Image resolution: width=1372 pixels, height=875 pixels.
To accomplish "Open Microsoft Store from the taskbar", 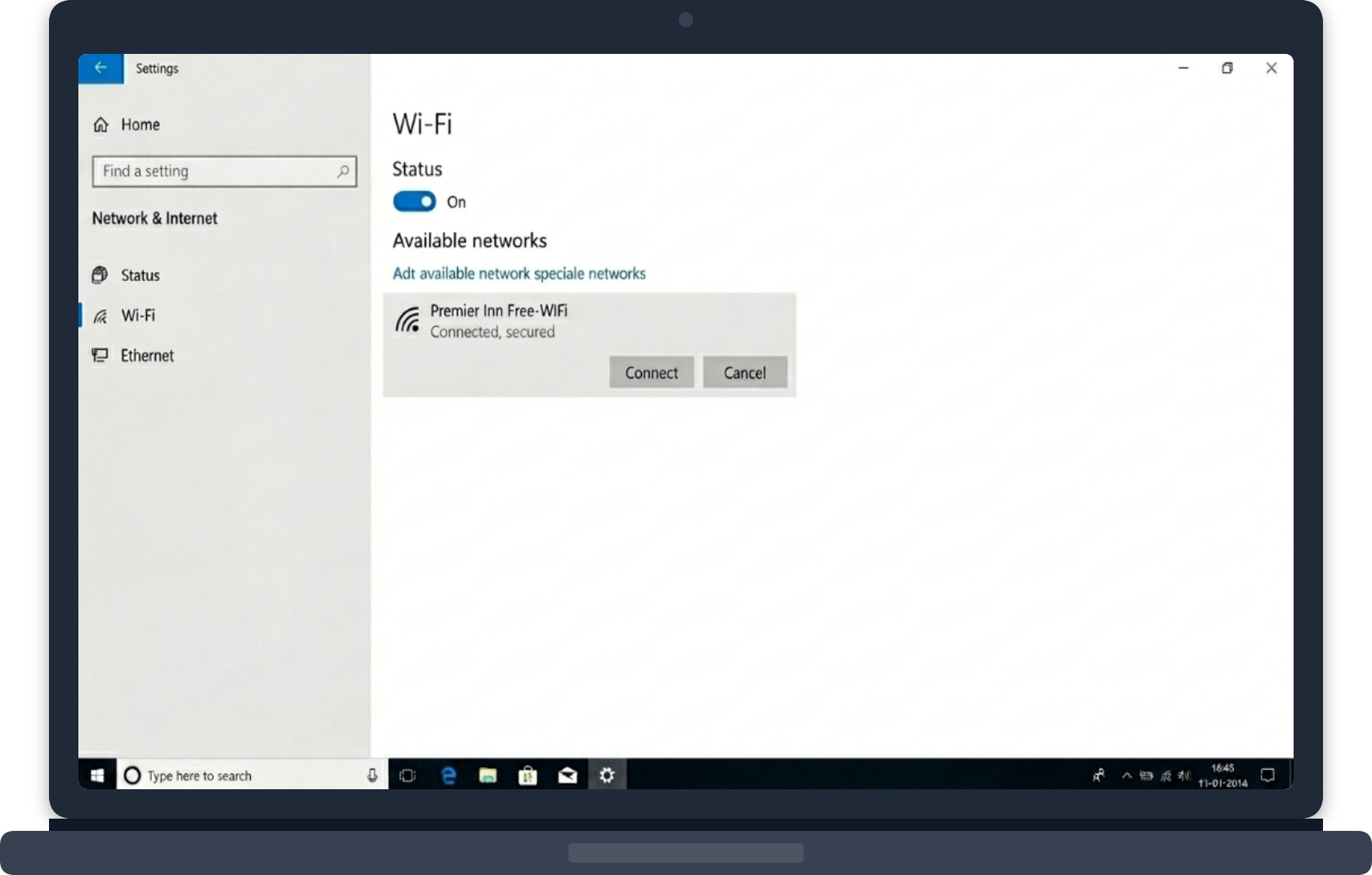I will (x=528, y=775).
